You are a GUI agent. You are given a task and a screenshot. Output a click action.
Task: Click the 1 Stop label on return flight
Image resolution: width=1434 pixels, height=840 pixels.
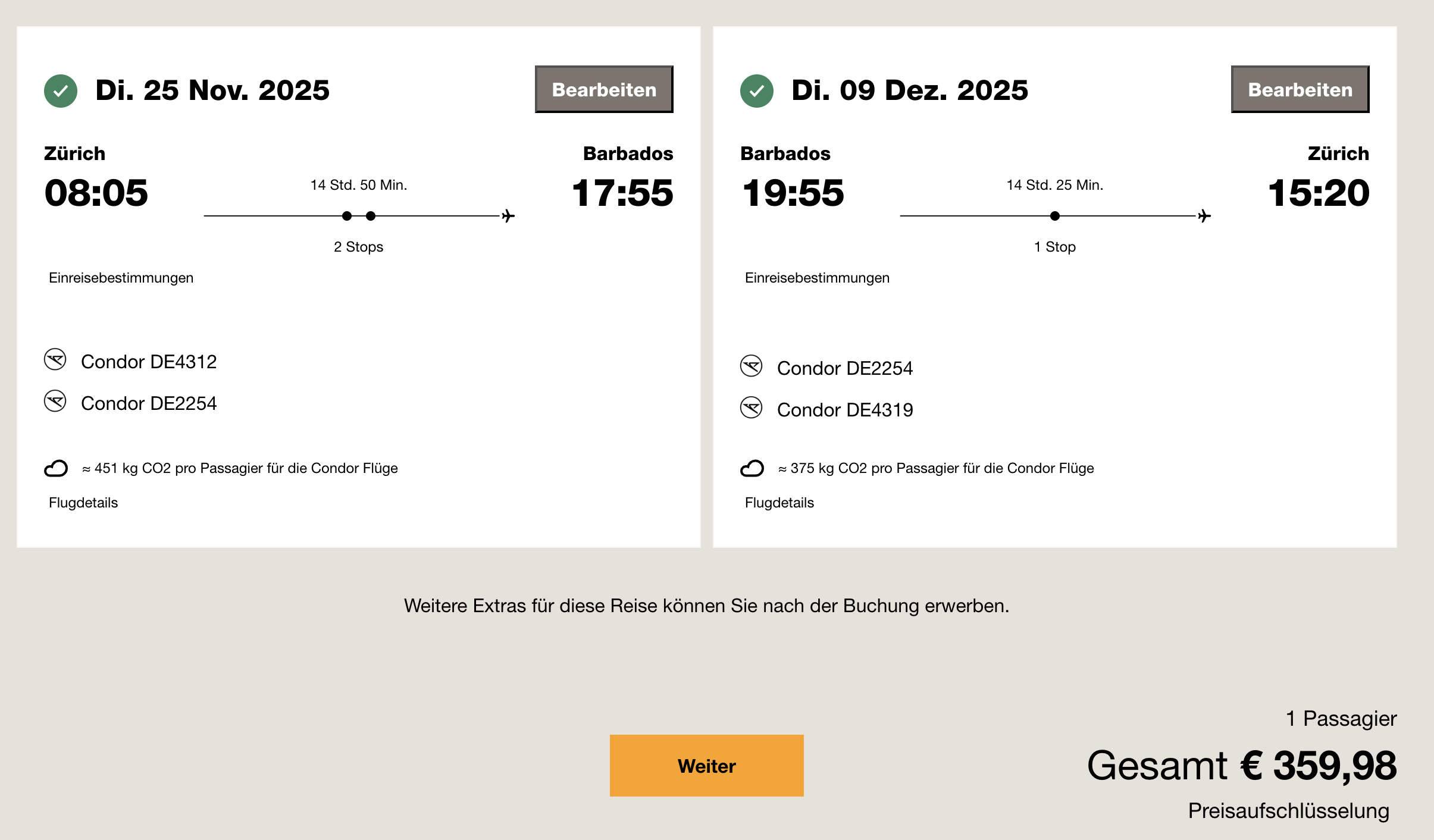1054,247
